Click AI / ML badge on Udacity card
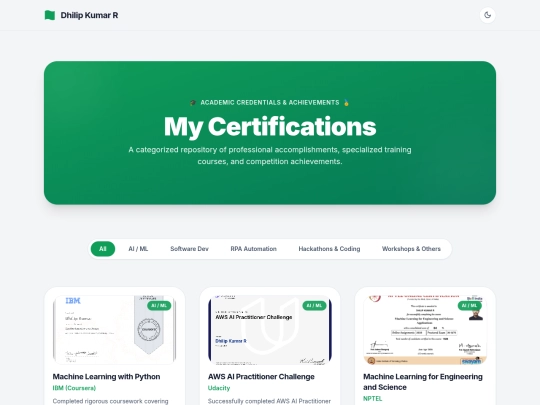 314,305
